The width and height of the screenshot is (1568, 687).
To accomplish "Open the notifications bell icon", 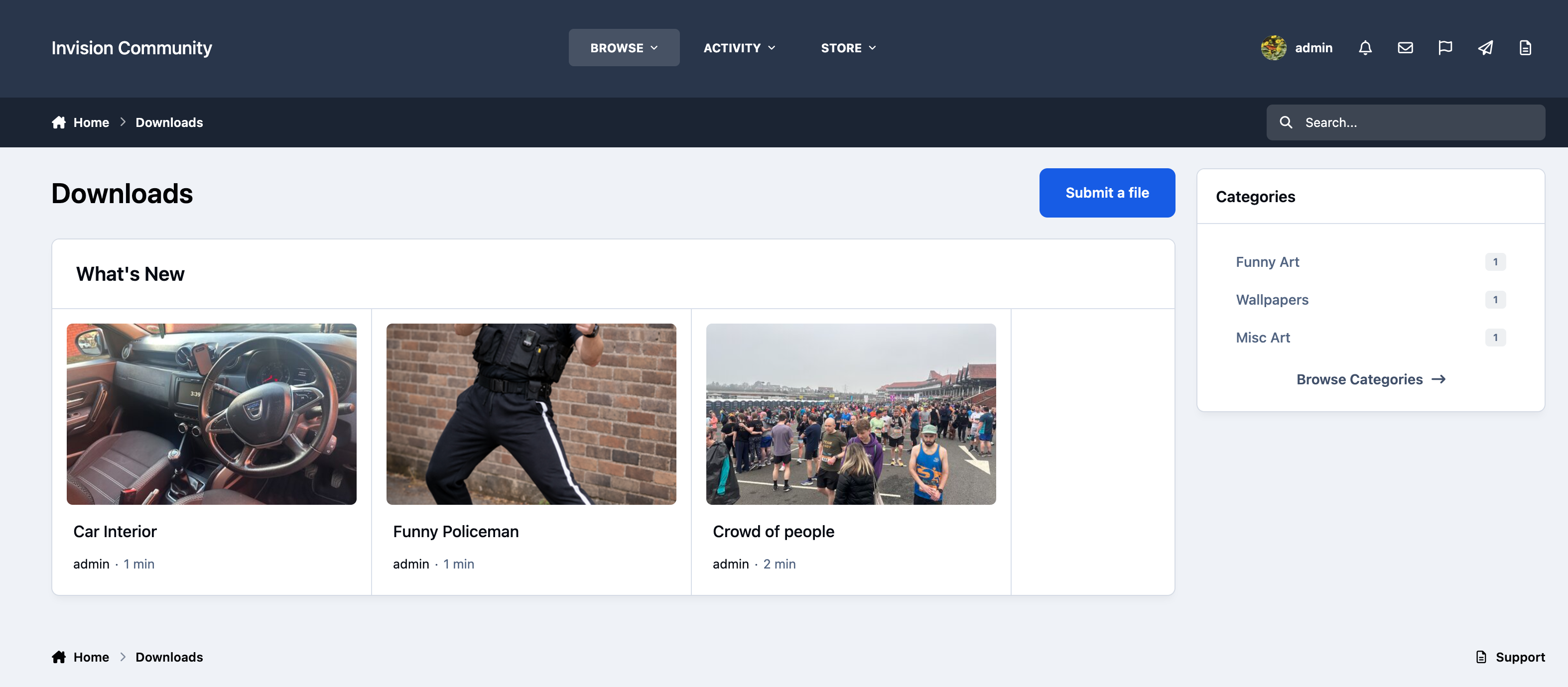I will pyautogui.click(x=1365, y=47).
